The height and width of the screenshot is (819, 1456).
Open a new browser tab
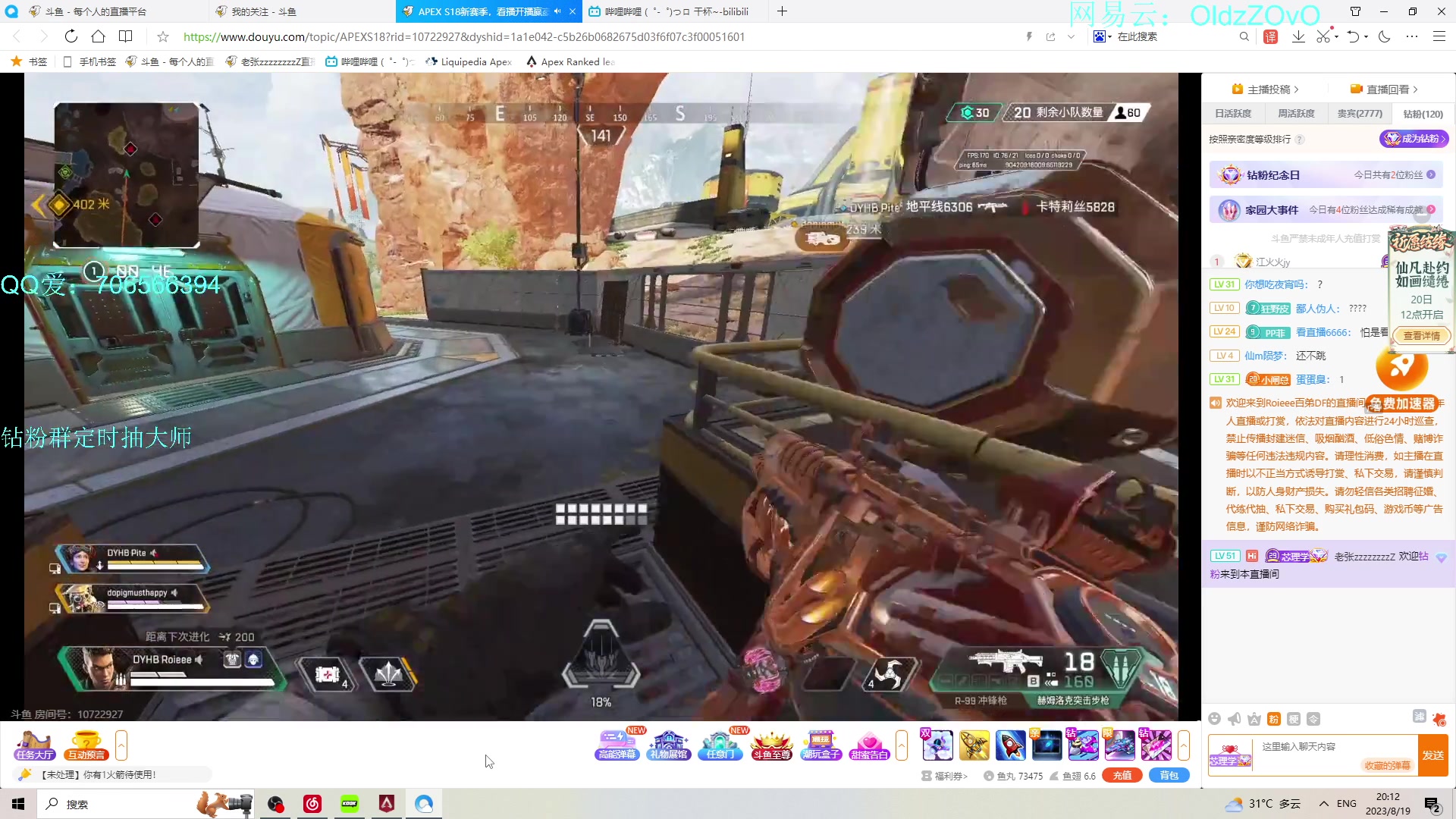(782, 11)
